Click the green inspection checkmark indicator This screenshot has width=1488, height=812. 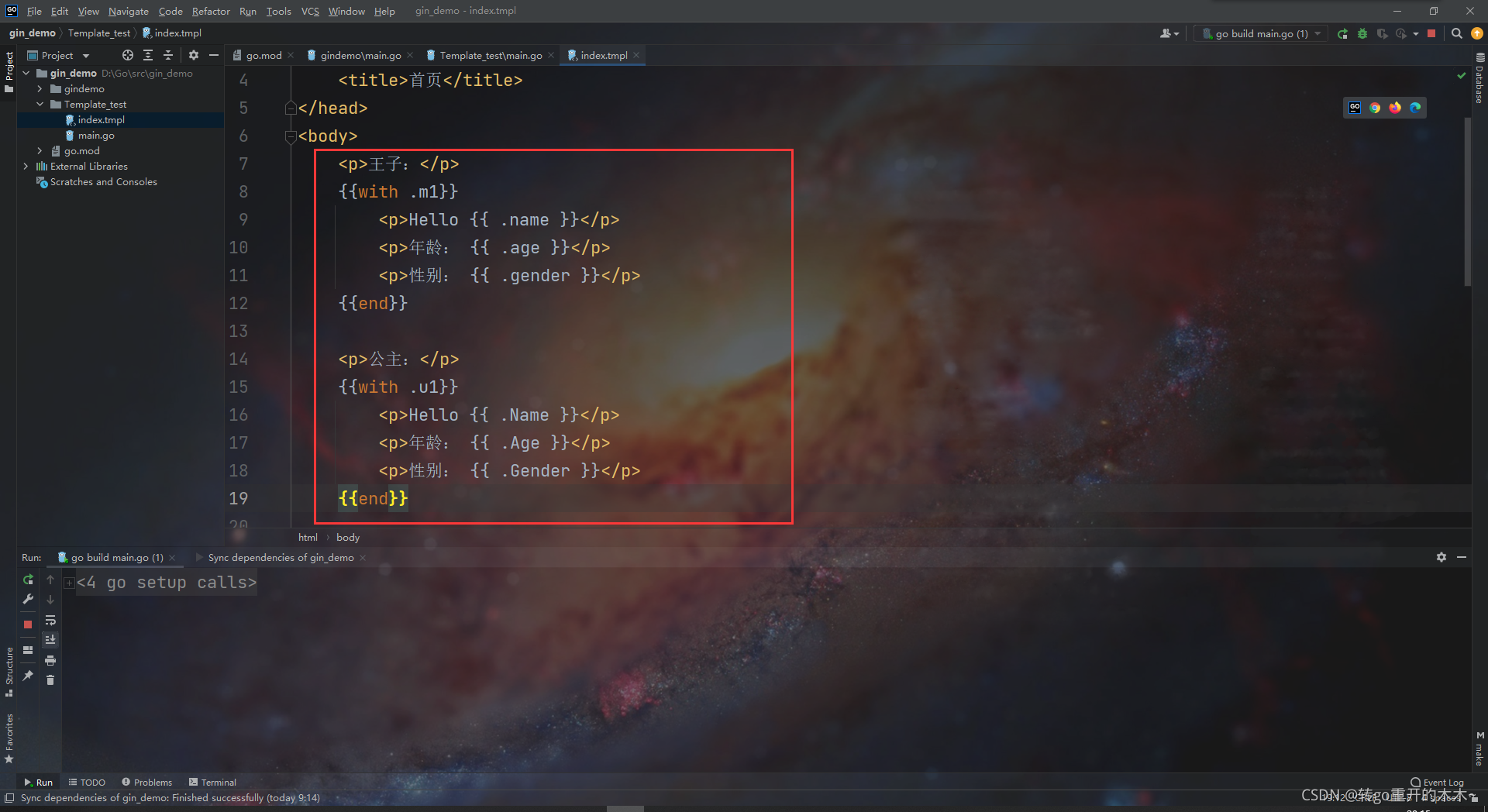[1461, 76]
